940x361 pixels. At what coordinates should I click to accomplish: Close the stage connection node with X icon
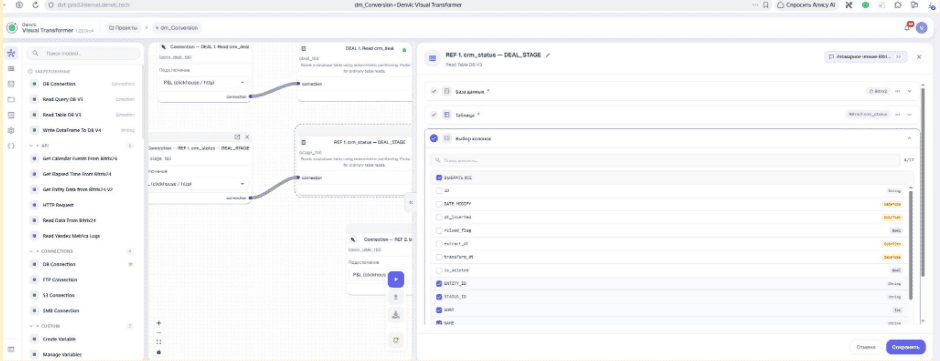tap(246, 137)
